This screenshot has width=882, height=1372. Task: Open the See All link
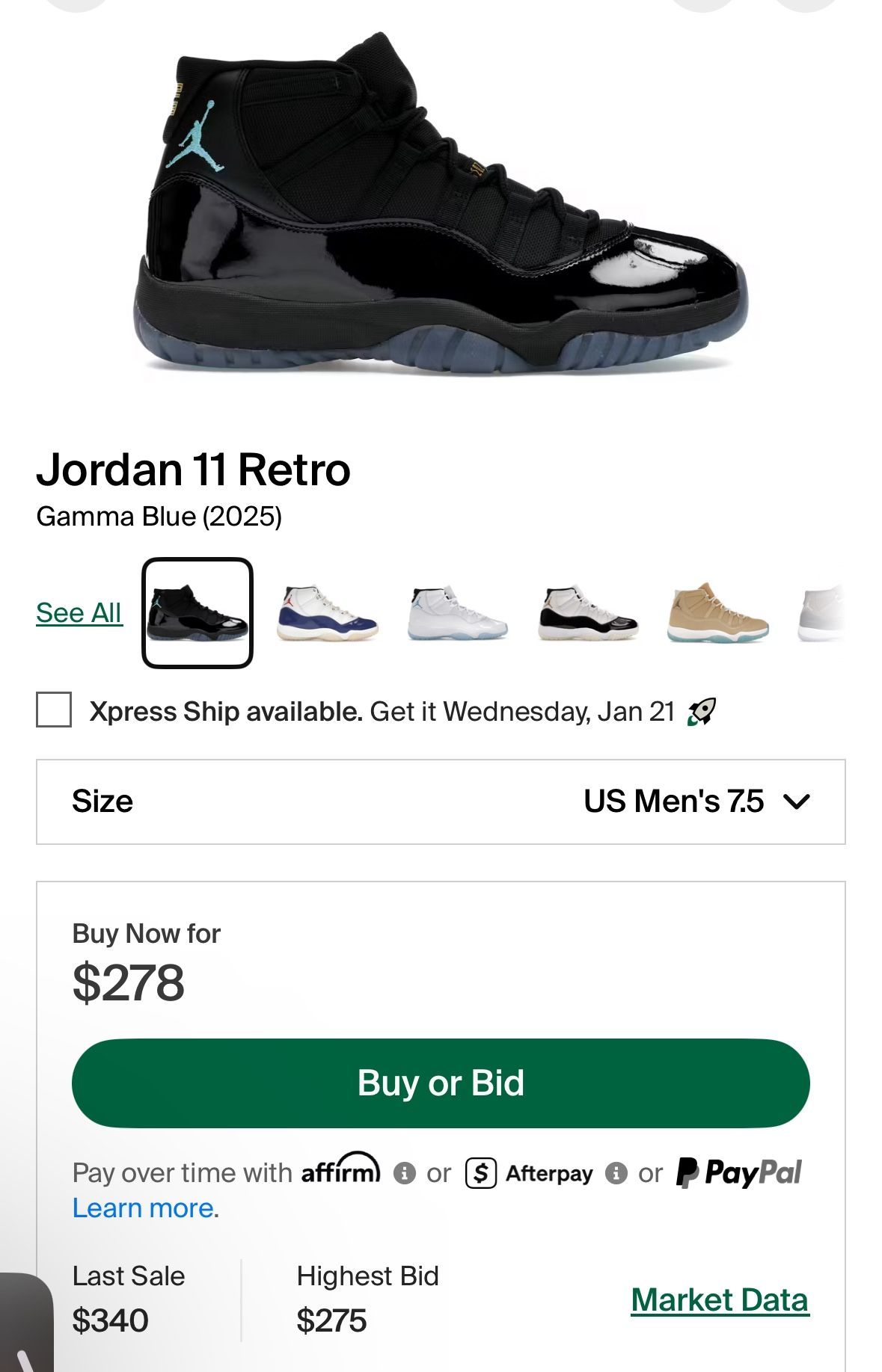point(79,613)
